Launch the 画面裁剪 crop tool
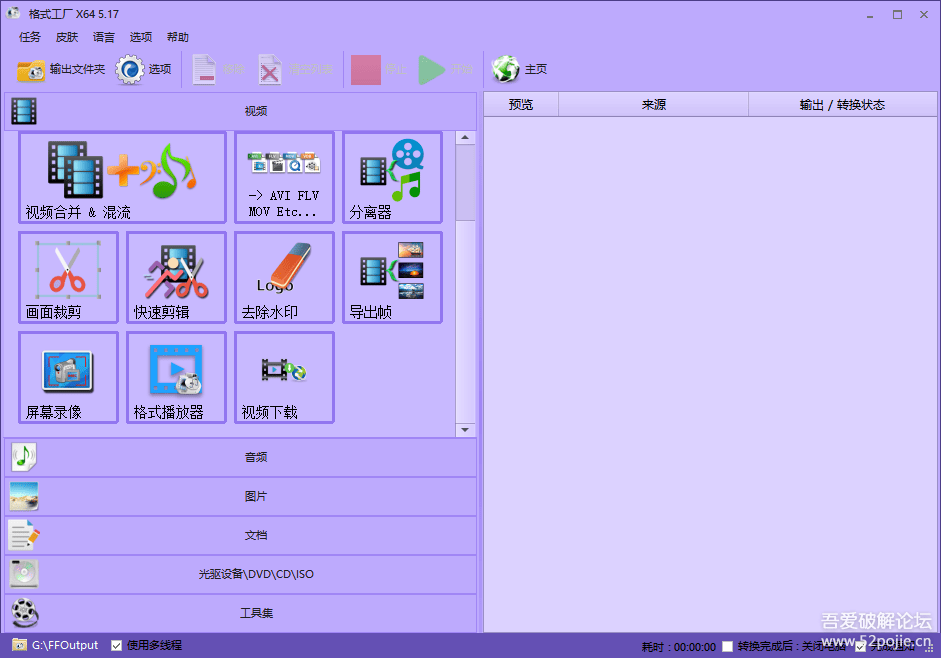Screen dimensions: 941x658 click(68, 277)
